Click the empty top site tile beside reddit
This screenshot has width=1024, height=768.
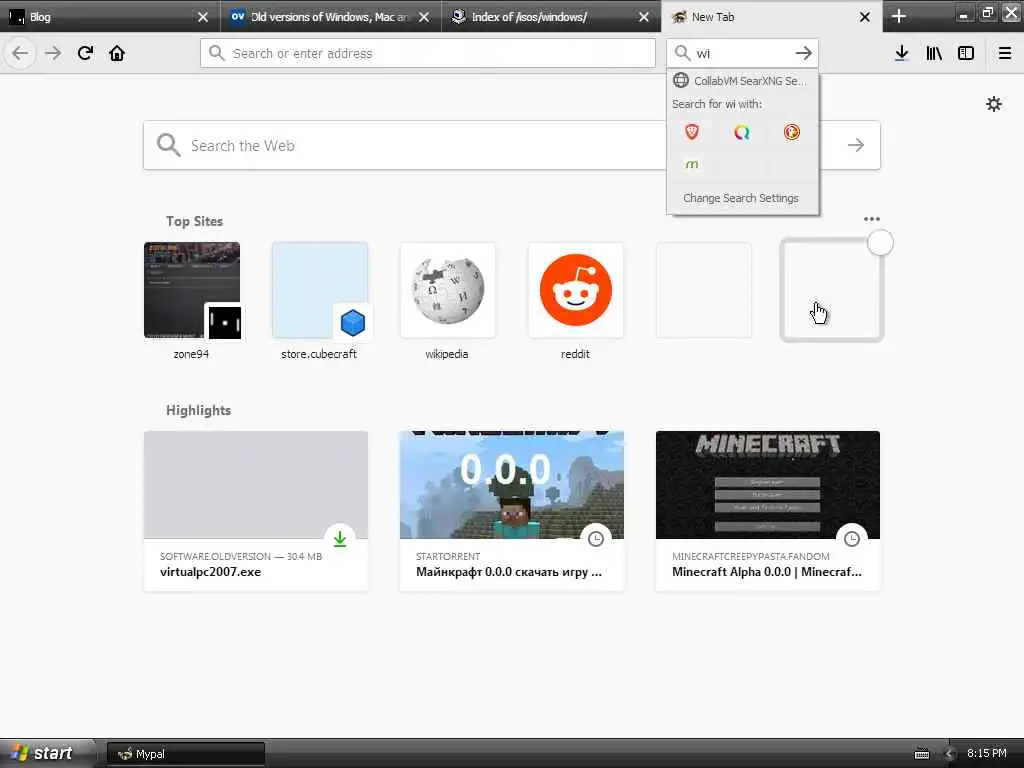coord(703,290)
